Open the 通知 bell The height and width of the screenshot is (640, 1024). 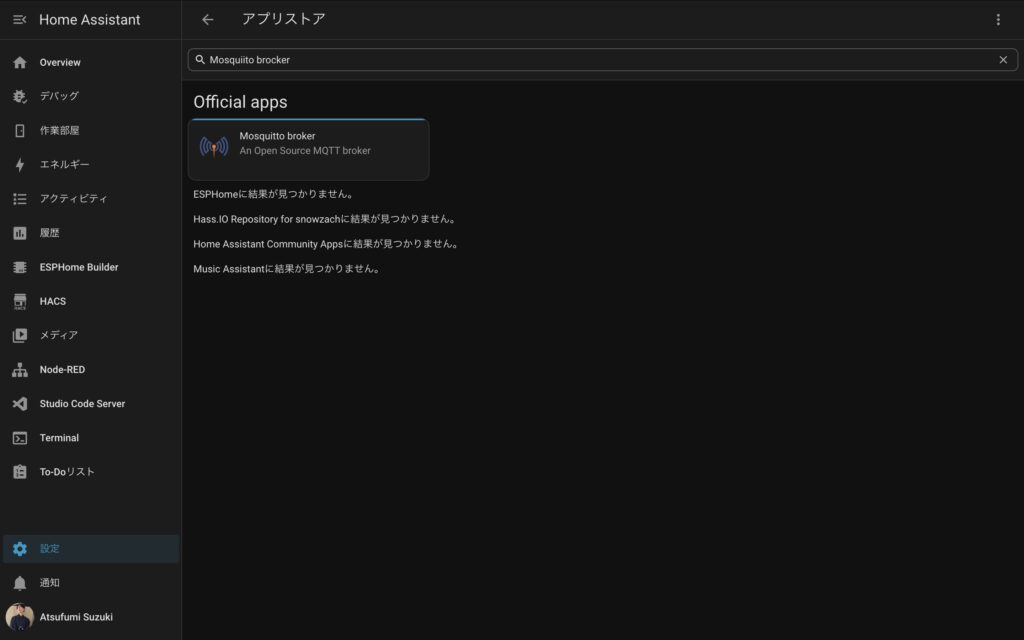pos(19,583)
